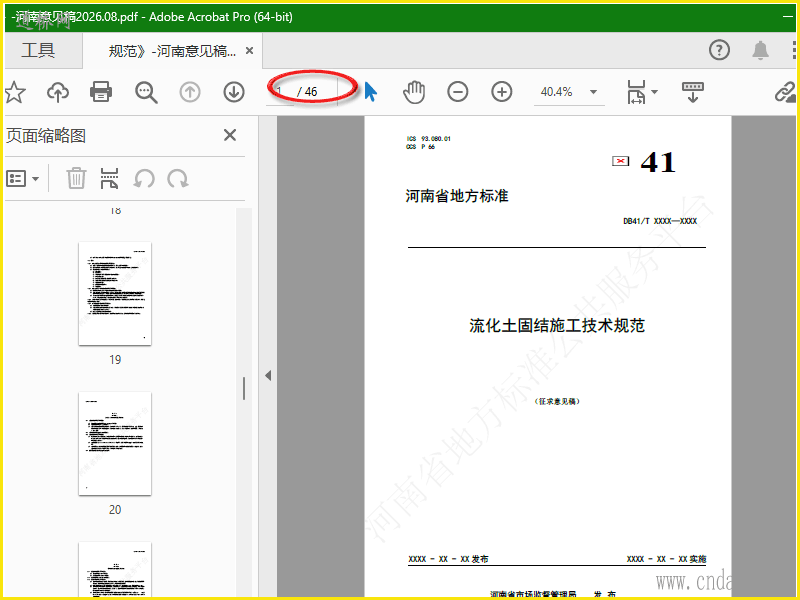Image resolution: width=800 pixels, height=600 pixels.
Task: Click the scrolling mode download-style toolbar icon
Action: pos(692,92)
